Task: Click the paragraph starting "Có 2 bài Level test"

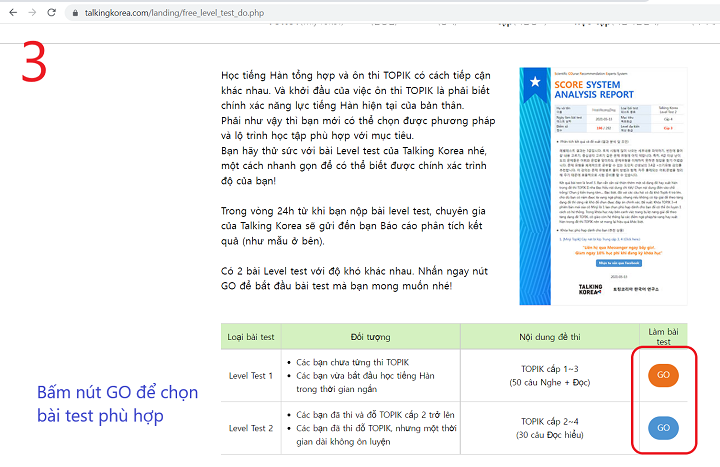Action: (x=354, y=278)
